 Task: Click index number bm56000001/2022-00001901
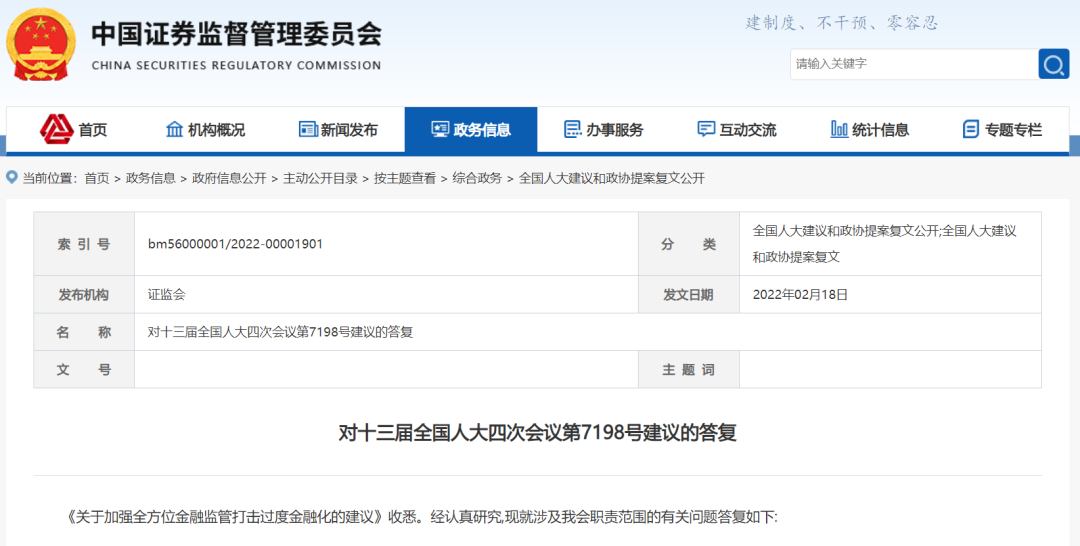click(x=236, y=244)
